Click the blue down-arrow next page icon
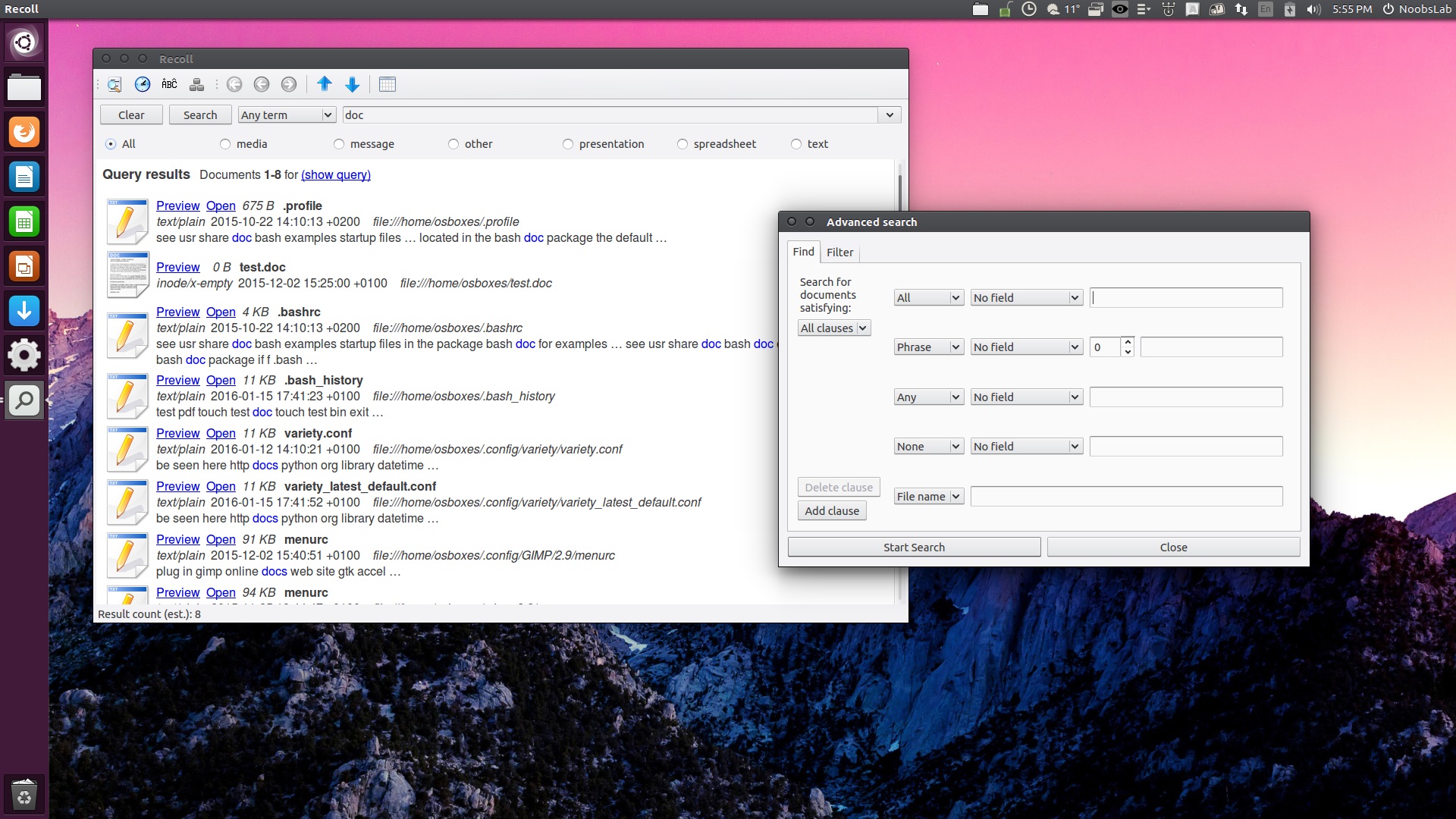 click(x=352, y=84)
